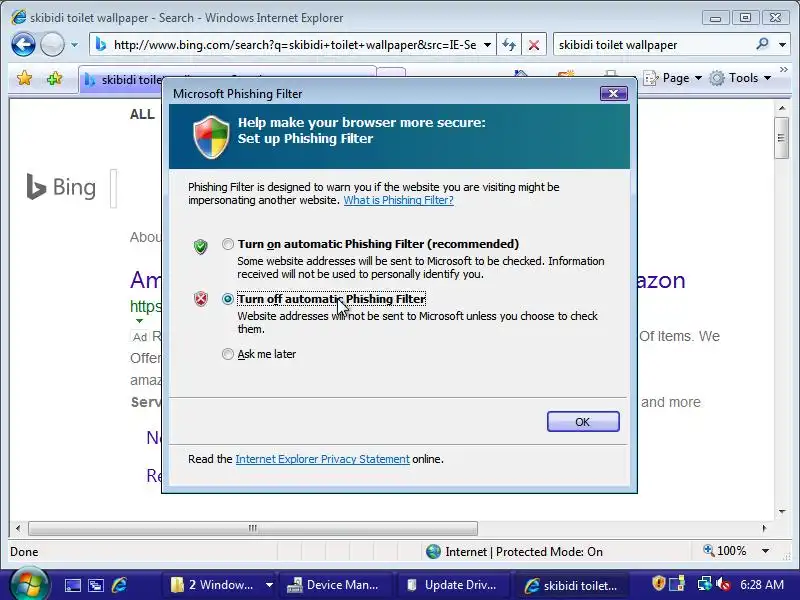The image size is (800, 600).
Task: Click Show Desktop quick launch icon
Action: pyautogui.click(x=72, y=585)
